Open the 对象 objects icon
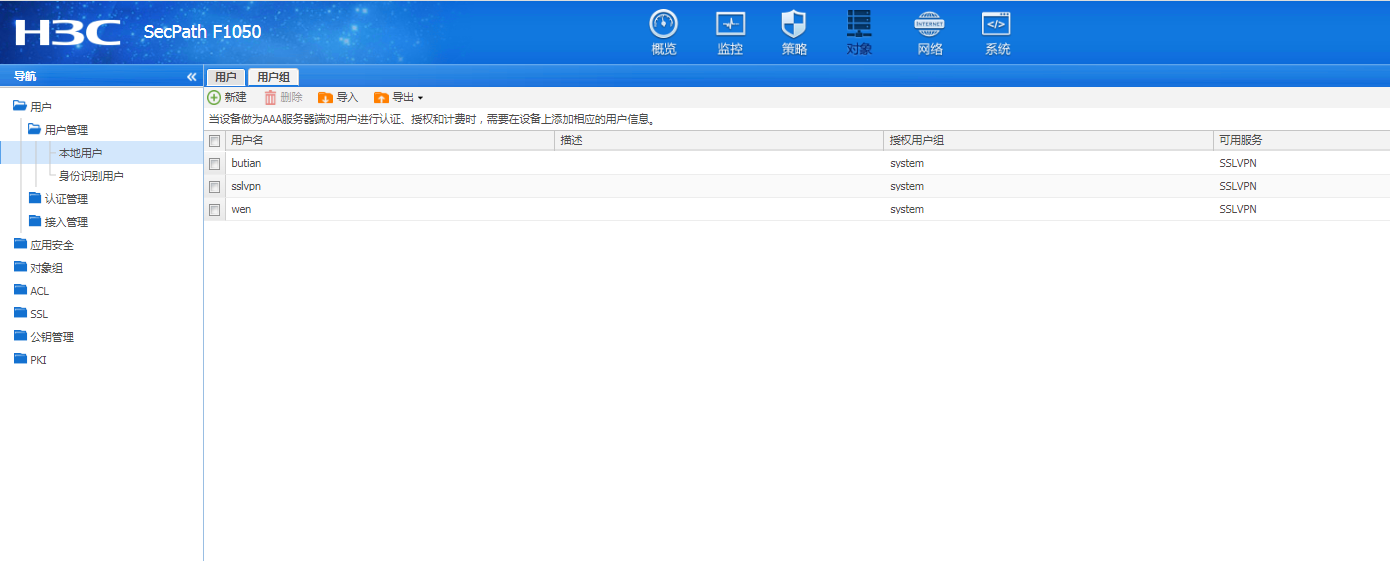Image resolution: width=1390 pixels, height=561 pixels. pyautogui.click(x=859, y=24)
